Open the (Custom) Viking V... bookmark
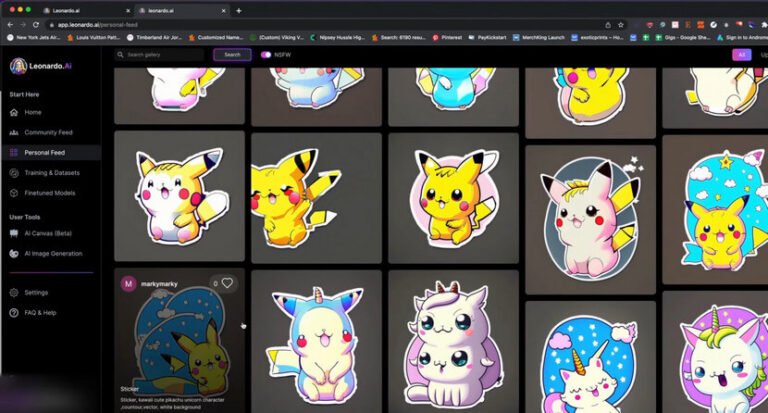This screenshot has height=413, width=768. click(x=277, y=37)
